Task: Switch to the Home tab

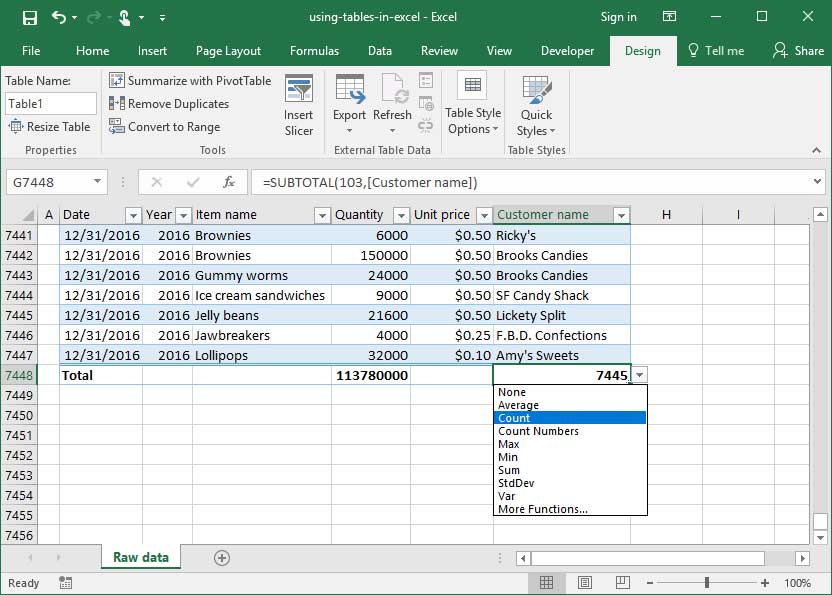Action: pyautogui.click(x=92, y=51)
